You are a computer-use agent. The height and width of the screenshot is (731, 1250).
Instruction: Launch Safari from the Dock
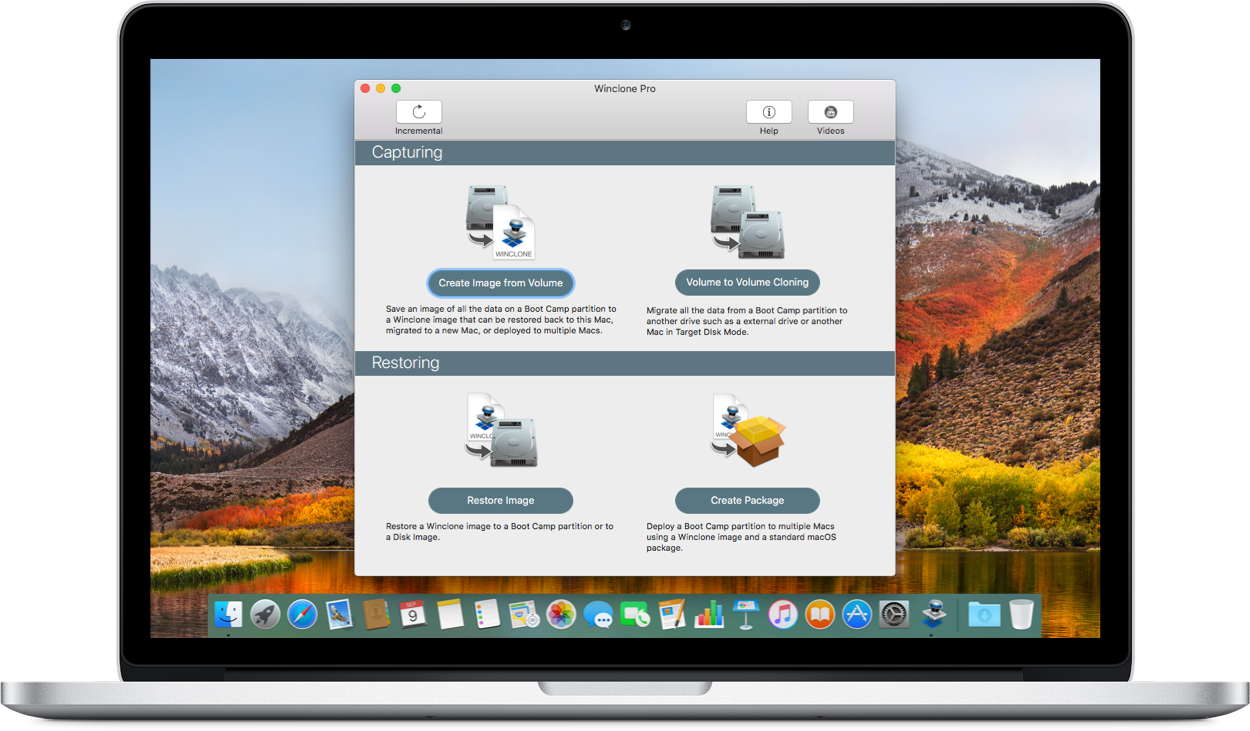coord(302,614)
